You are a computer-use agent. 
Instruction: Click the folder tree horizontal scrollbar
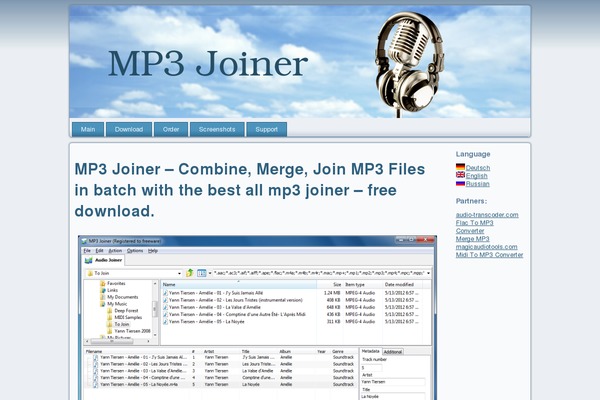[x=118, y=341]
